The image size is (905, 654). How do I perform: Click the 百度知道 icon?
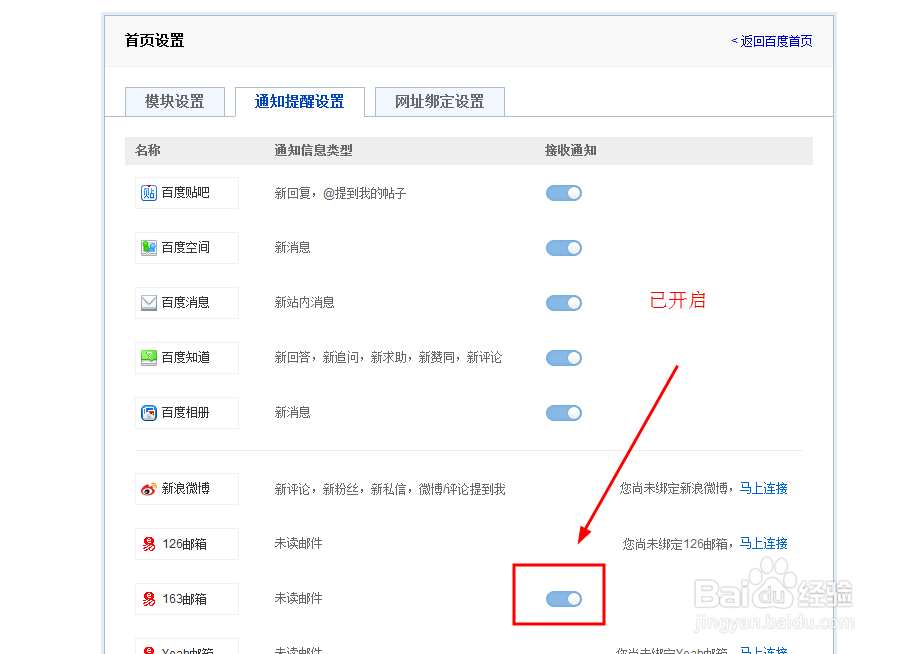149,358
